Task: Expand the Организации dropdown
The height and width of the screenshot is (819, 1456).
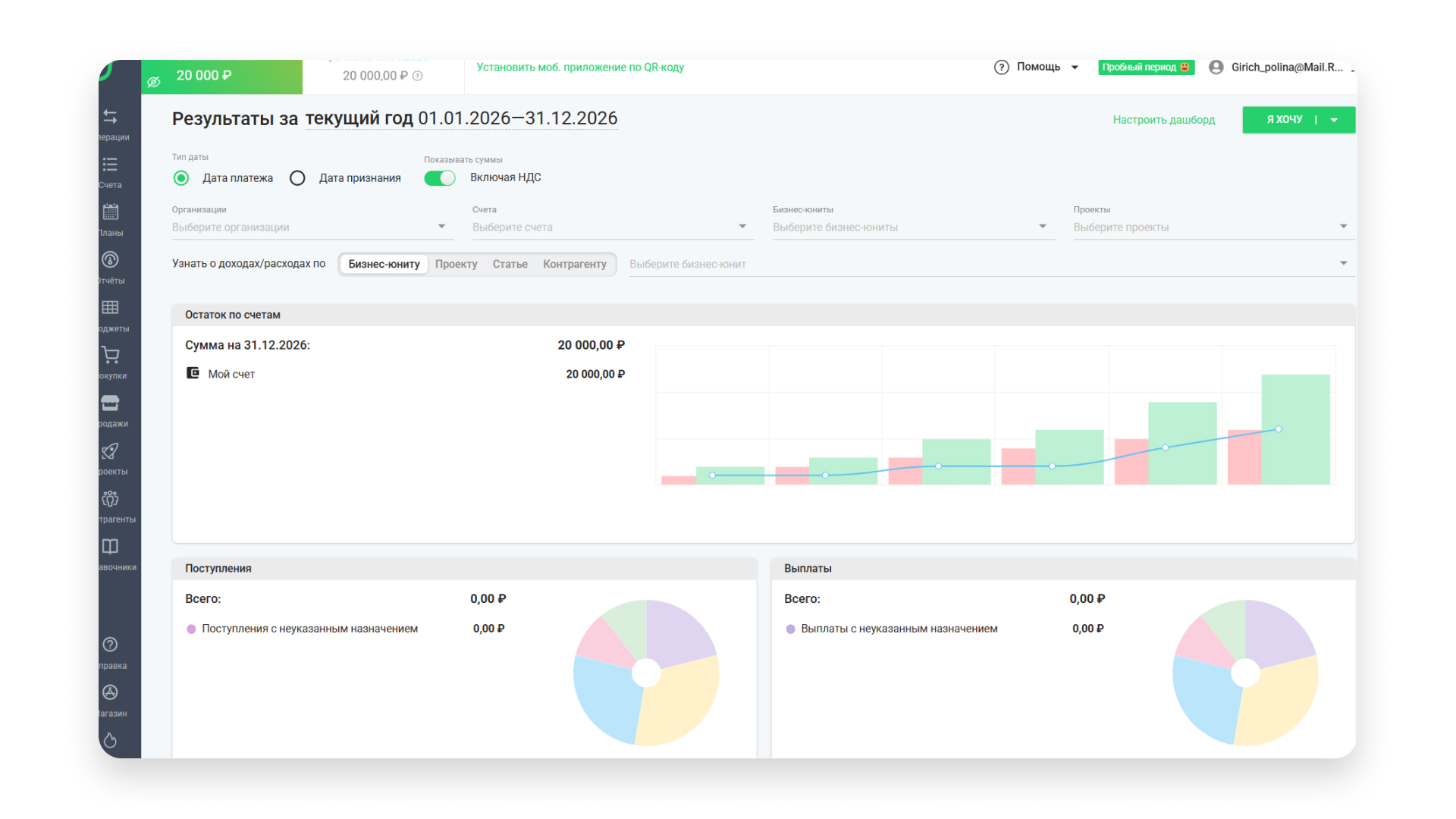Action: (441, 227)
